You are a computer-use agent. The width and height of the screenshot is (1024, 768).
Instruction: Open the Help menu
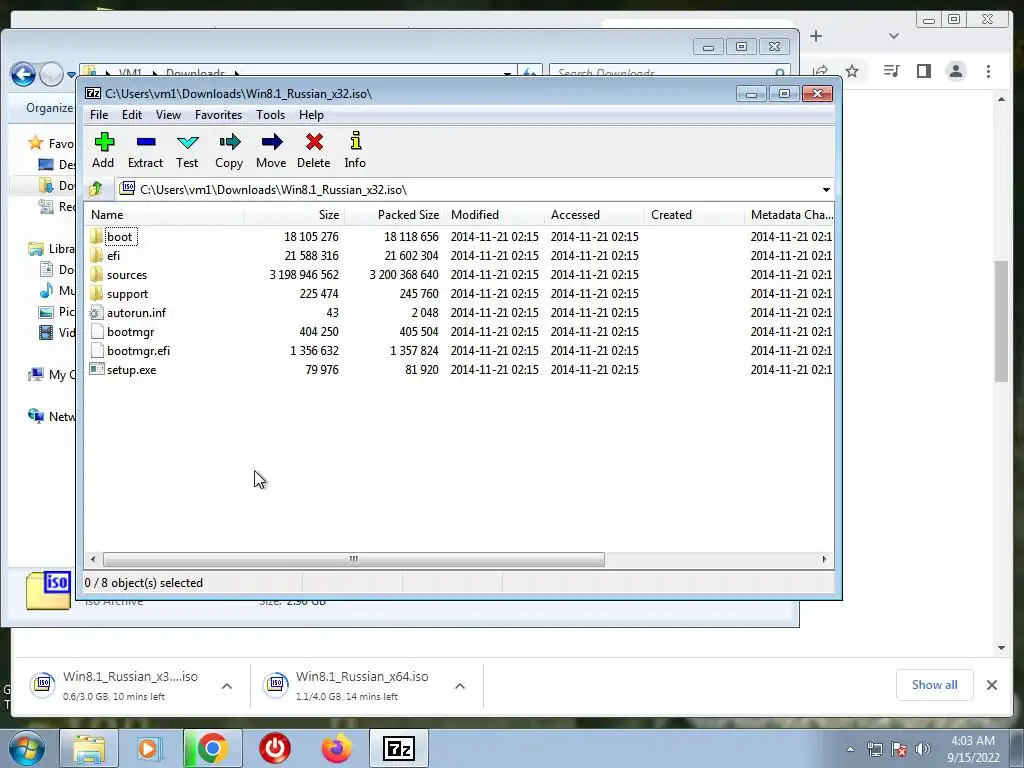tap(312, 115)
